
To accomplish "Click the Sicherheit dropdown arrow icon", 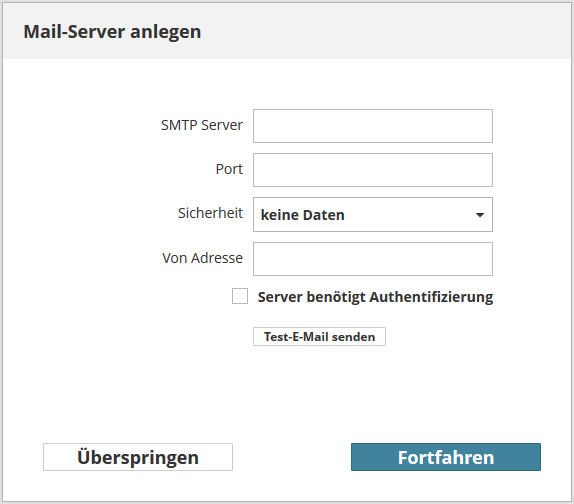I will pyautogui.click(x=480, y=215).
